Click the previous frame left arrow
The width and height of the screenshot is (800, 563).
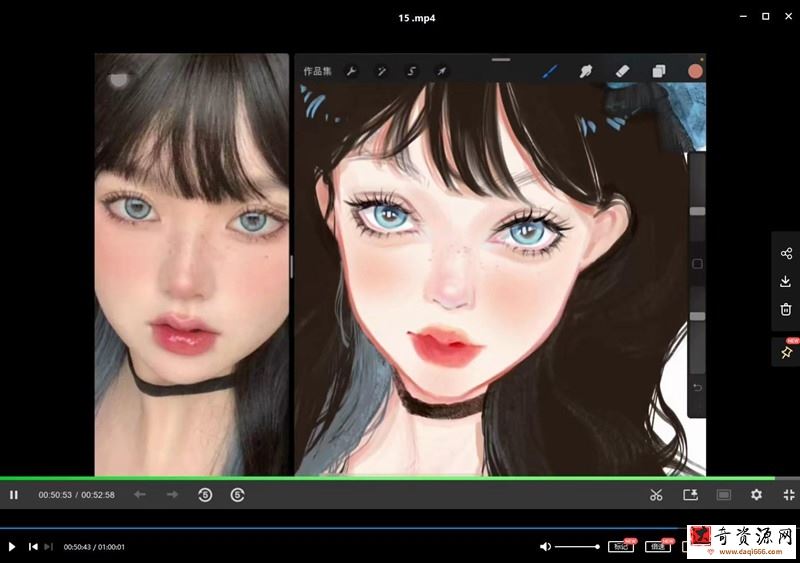[140, 494]
